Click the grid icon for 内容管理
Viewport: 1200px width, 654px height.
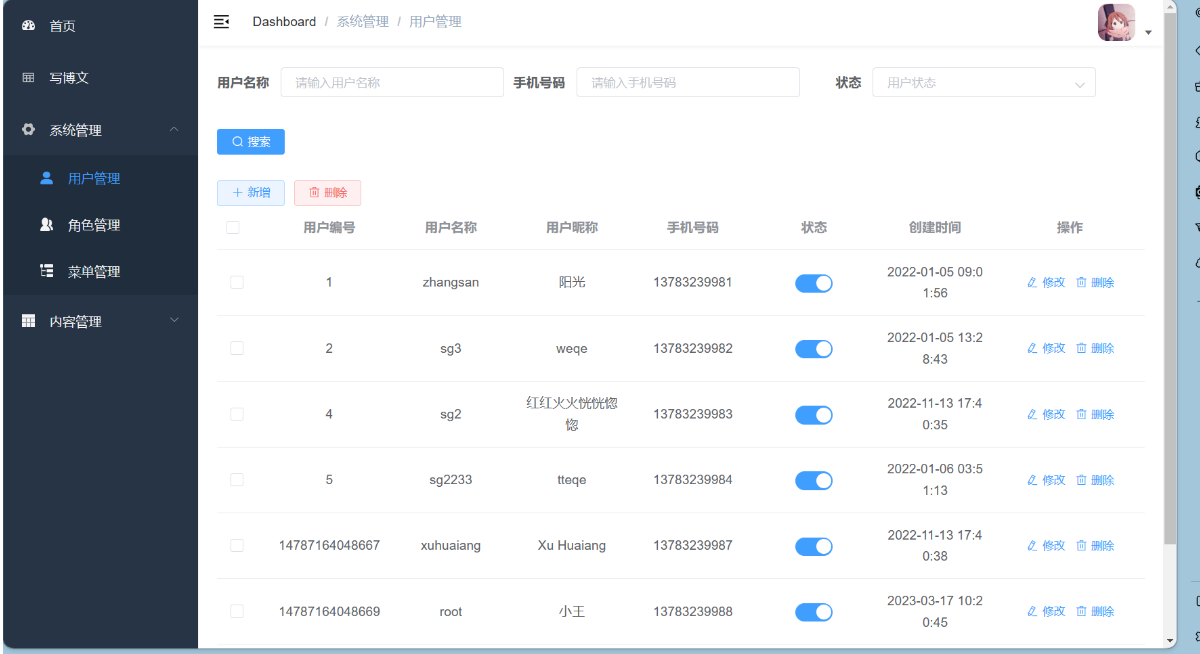pyautogui.click(x=27, y=320)
